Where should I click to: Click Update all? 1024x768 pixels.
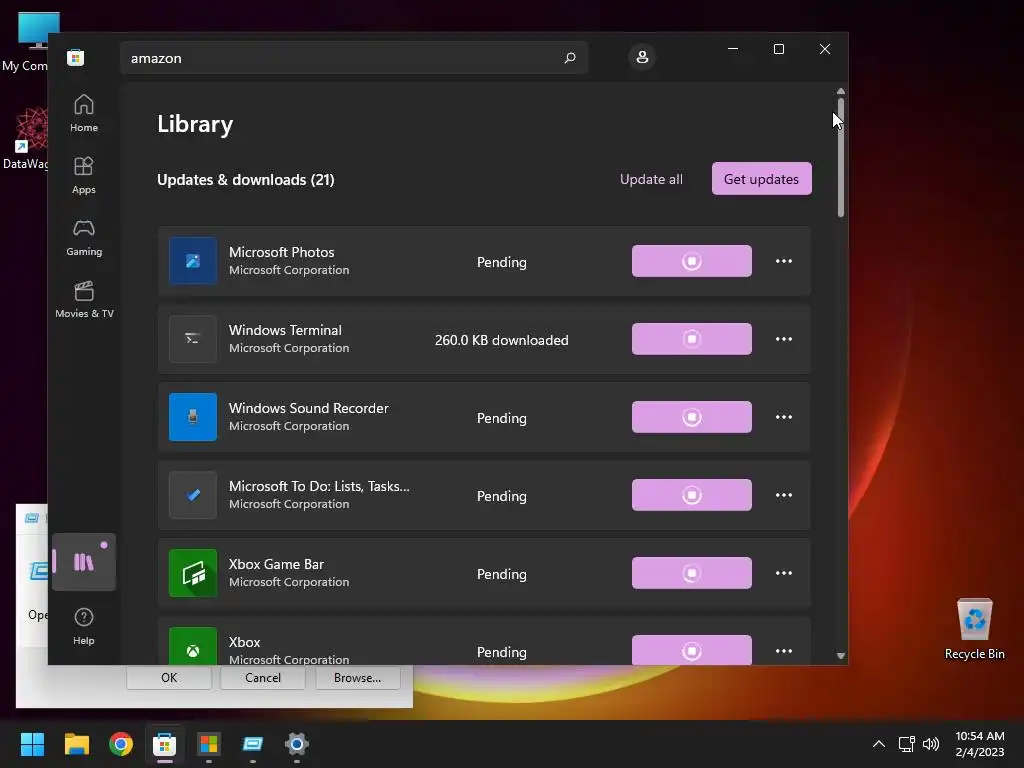pyautogui.click(x=651, y=179)
